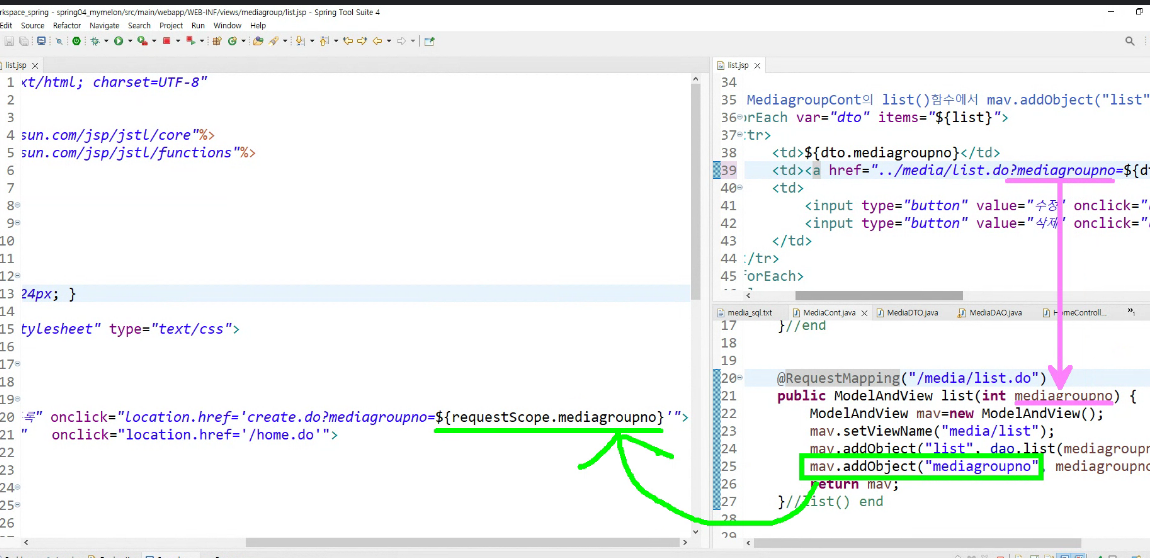Toggle code folding at line 36 forEach
Image resolution: width=1150 pixels, height=558 pixels.
pos(741,118)
